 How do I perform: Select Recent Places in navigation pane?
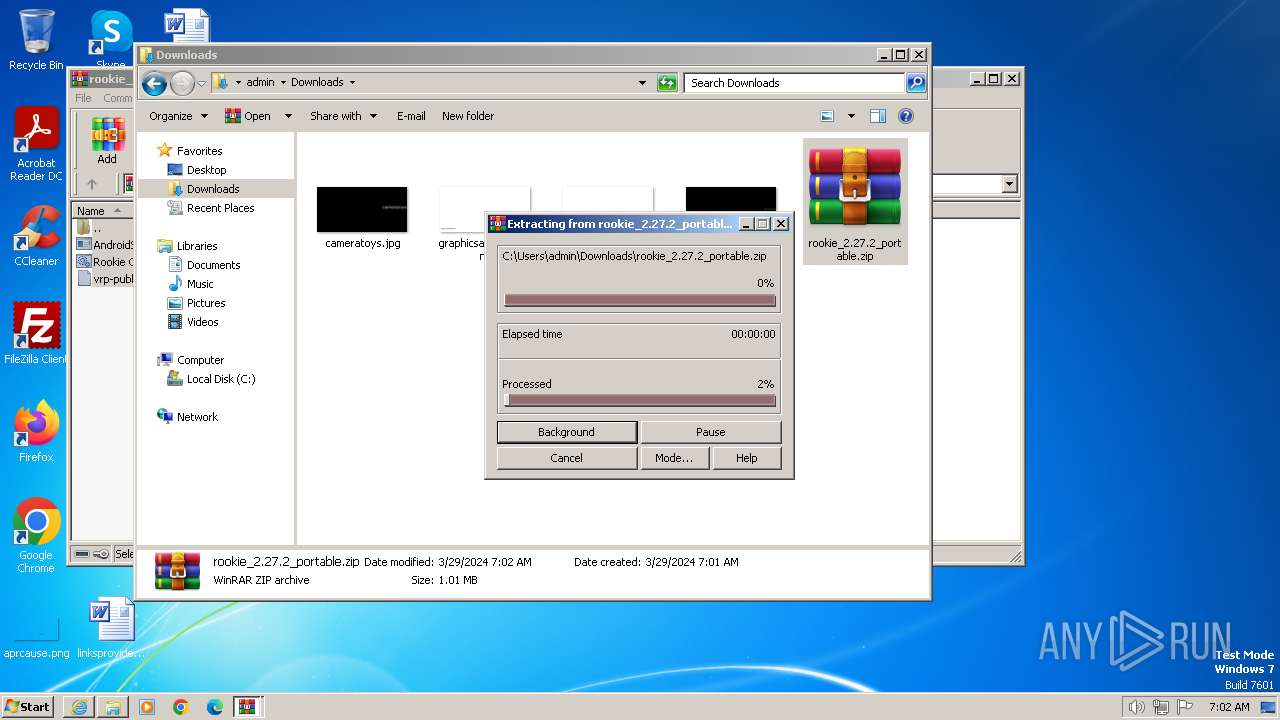220,208
